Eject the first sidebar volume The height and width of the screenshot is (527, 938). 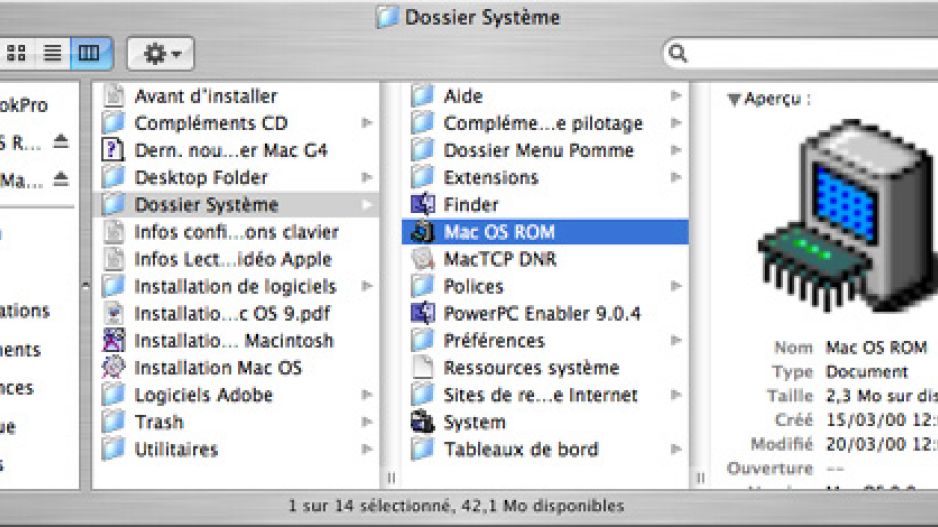coord(61,141)
